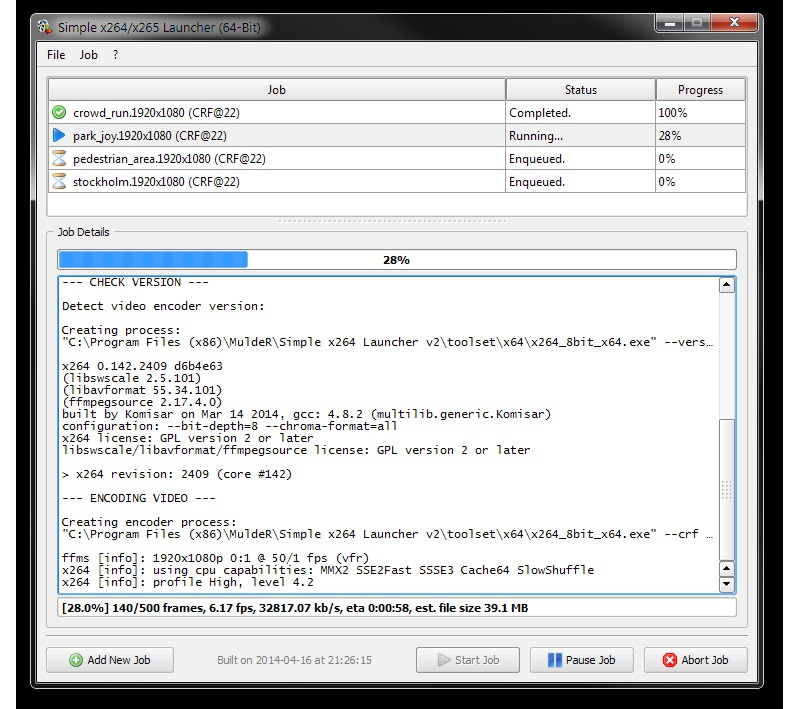Click the '(libavformat 55.34.101)' log line

point(142,390)
